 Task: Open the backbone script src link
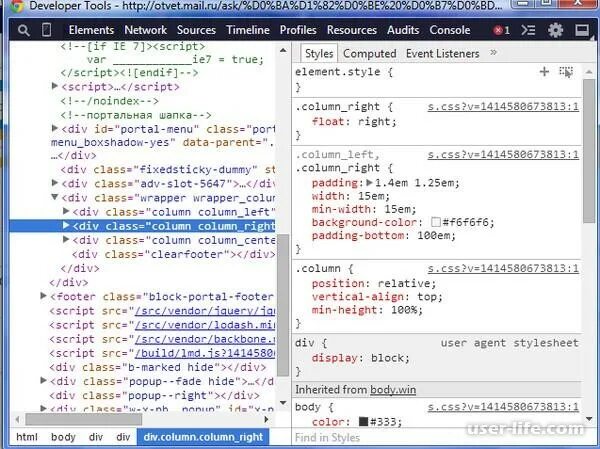pos(205,339)
